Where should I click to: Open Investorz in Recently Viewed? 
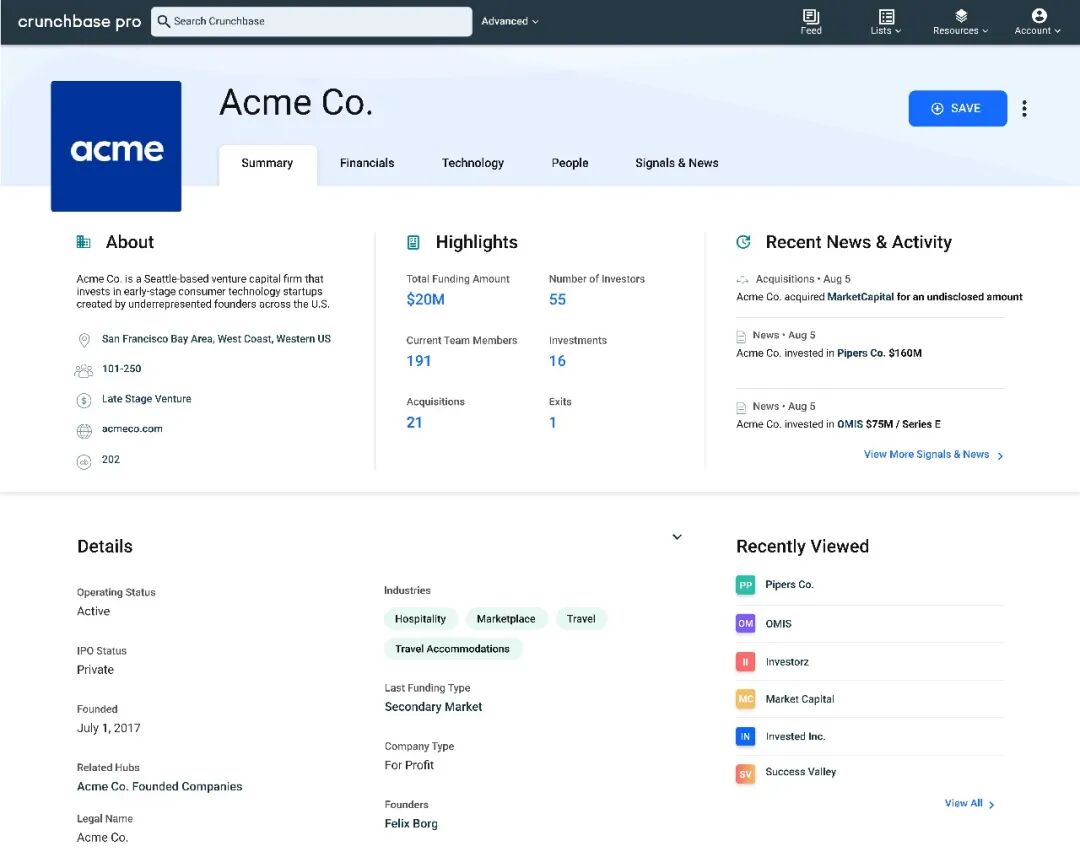[787, 662]
